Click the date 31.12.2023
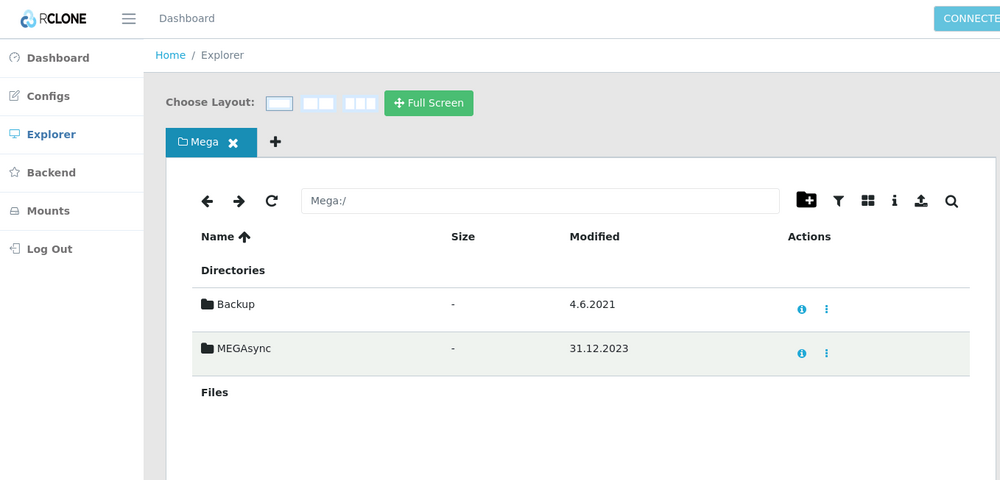The image size is (1000, 480). point(599,349)
